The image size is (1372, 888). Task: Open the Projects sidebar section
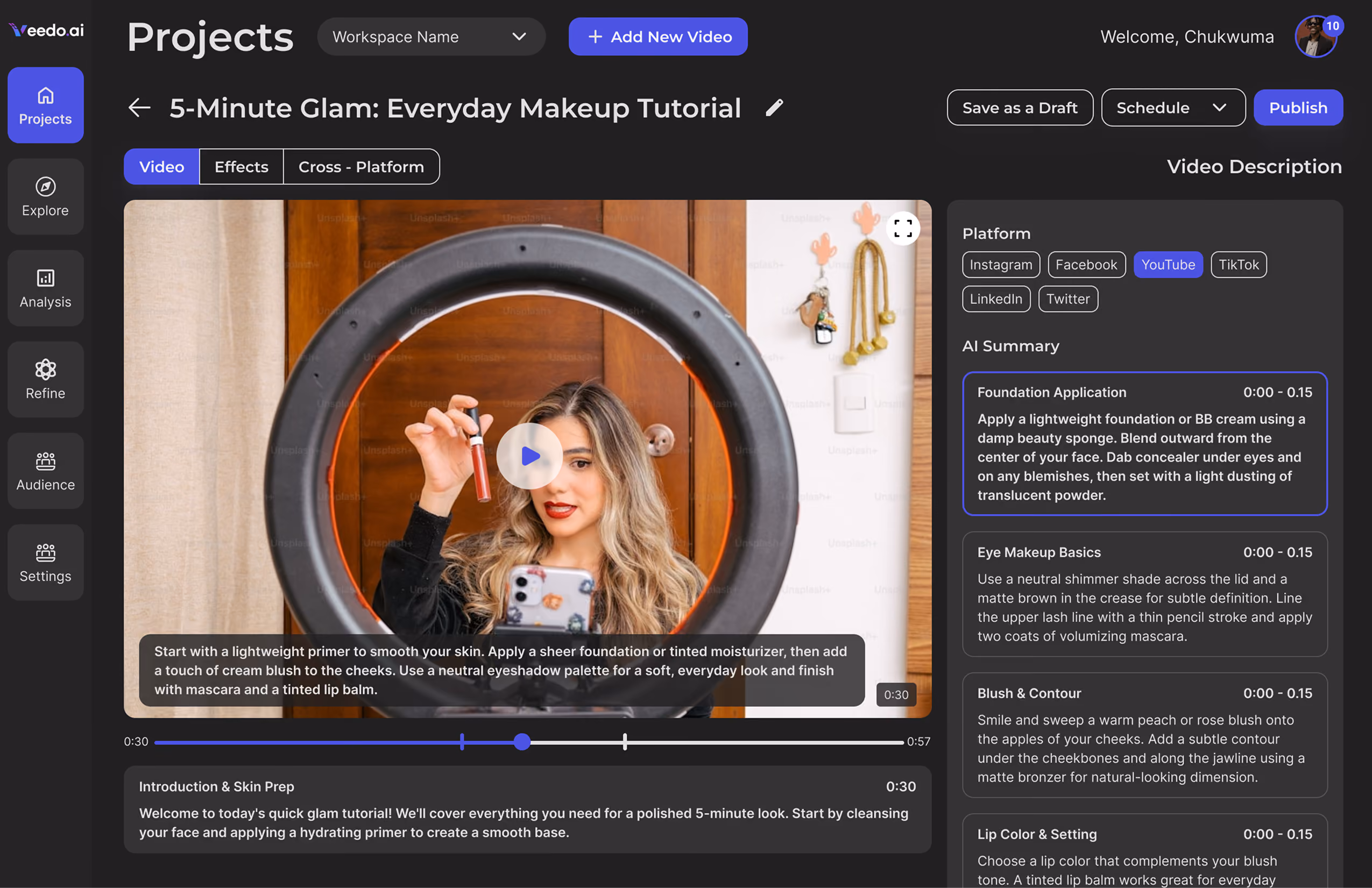[x=46, y=105]
